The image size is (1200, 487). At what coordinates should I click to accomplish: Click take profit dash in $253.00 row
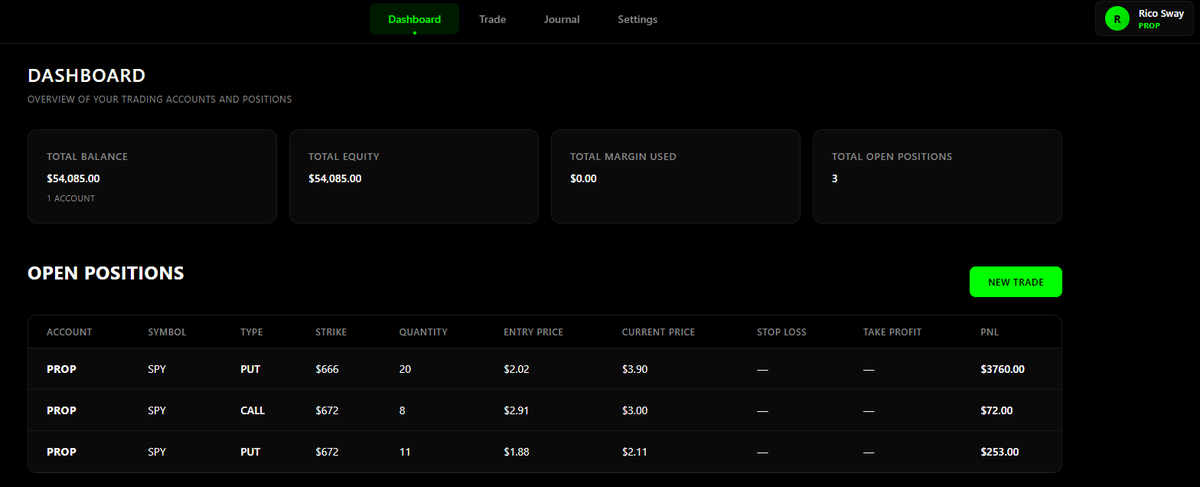click(x=869, y=452)
